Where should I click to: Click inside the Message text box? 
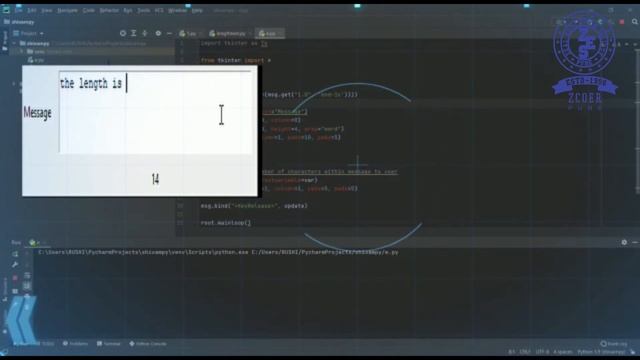point(156,112)
